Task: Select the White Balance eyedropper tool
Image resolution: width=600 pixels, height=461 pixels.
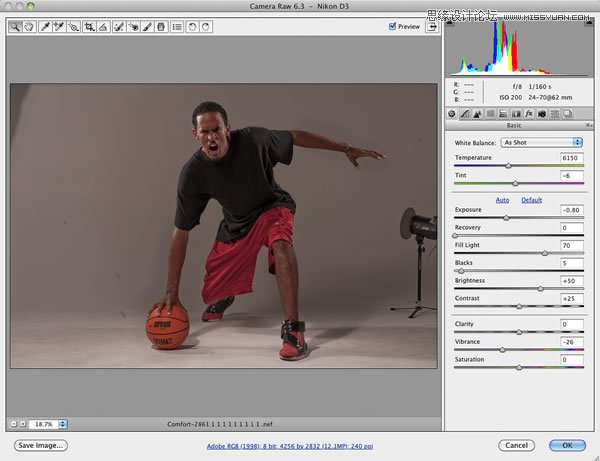Action: (45, 27)
